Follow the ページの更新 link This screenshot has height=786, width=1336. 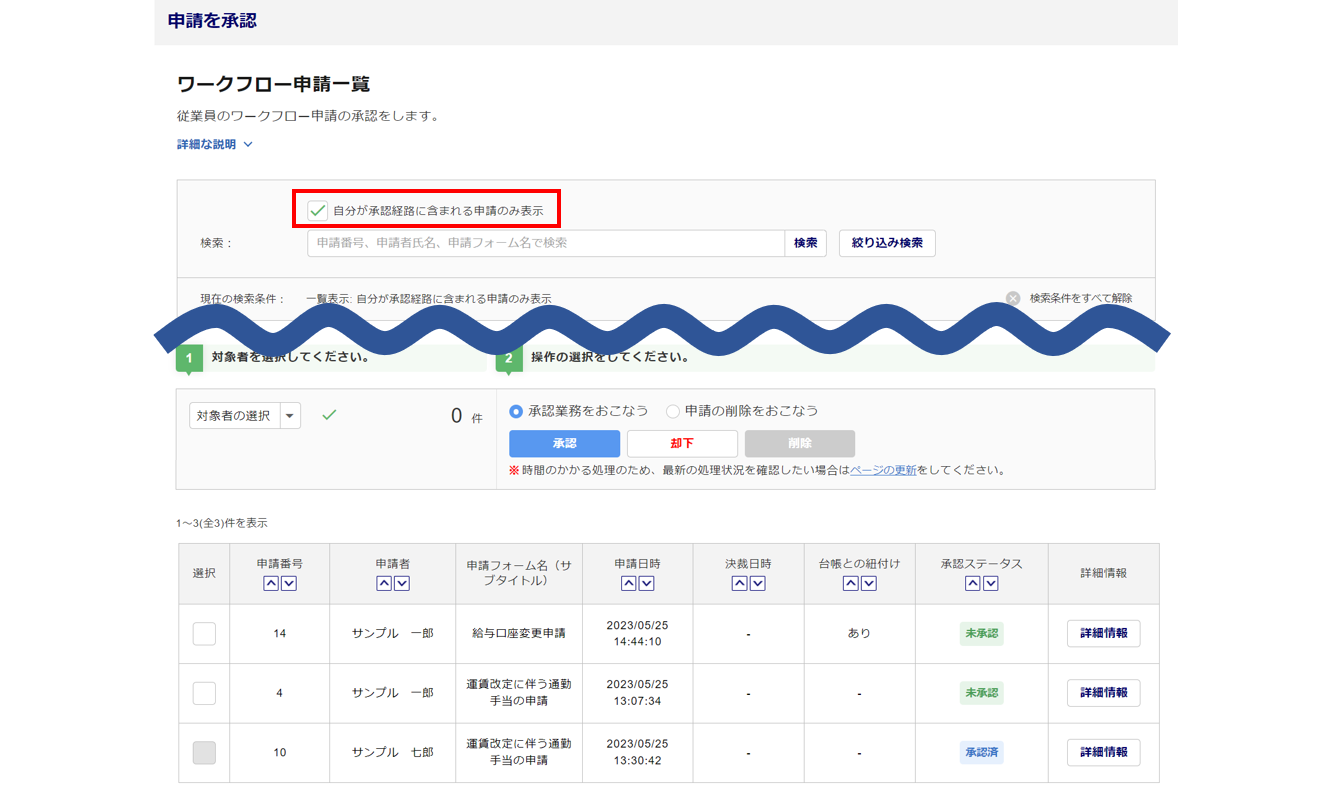883,470
